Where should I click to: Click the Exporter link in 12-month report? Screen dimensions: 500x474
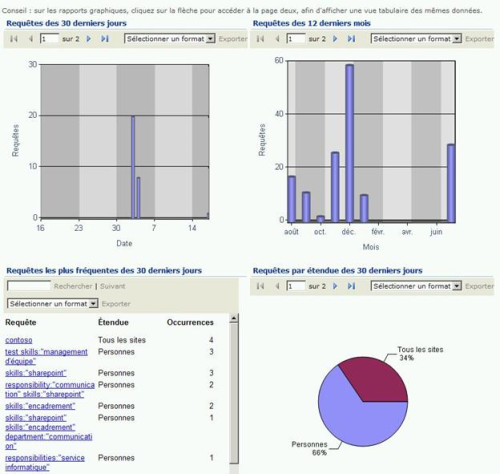coord(479,39)
